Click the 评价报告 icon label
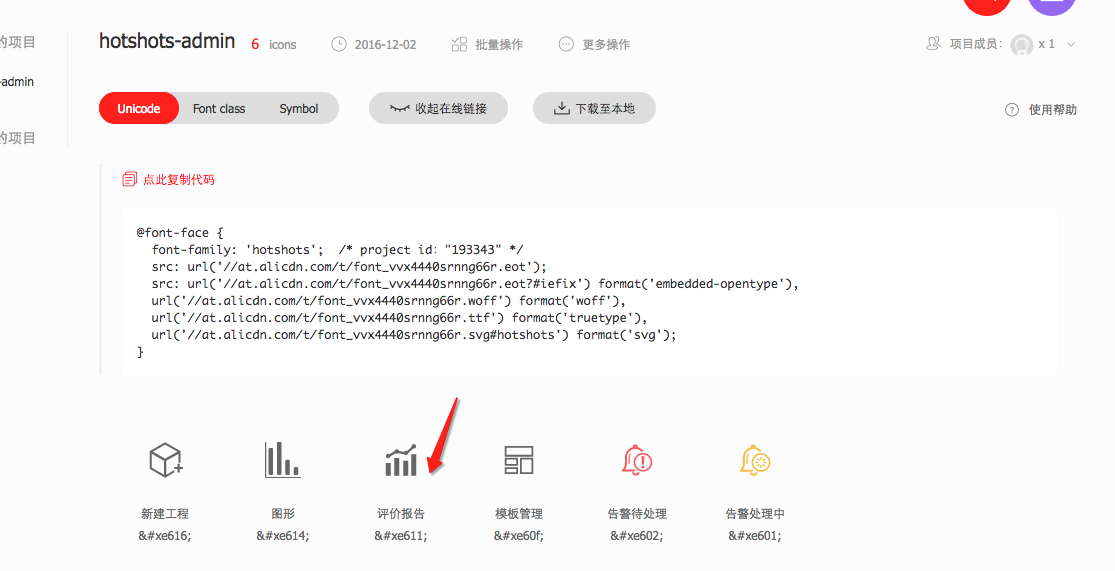The width and height of the screenshot is (1115, 571). (x=401, y=513)
